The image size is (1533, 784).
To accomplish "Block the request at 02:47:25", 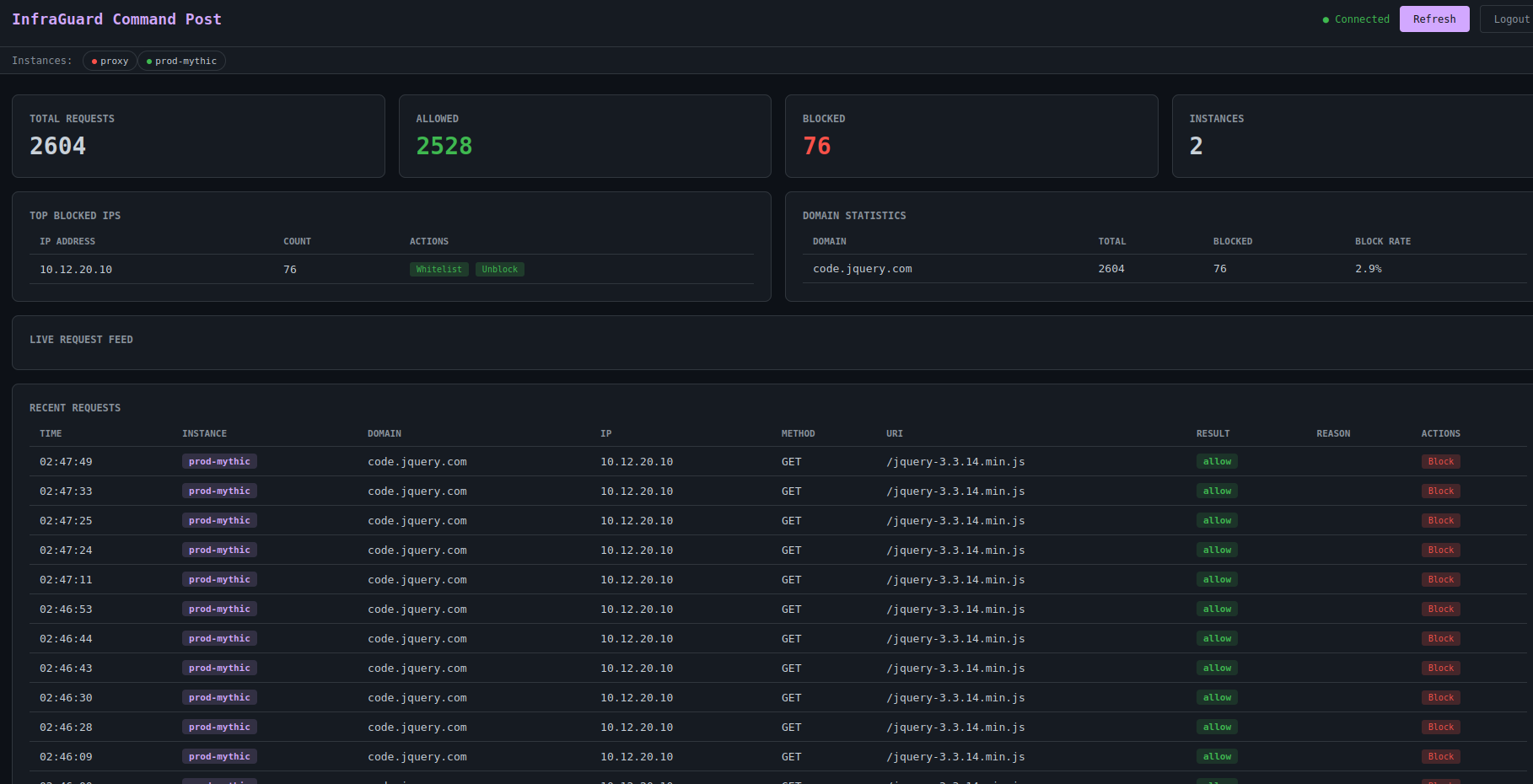I will (1440, 521).
